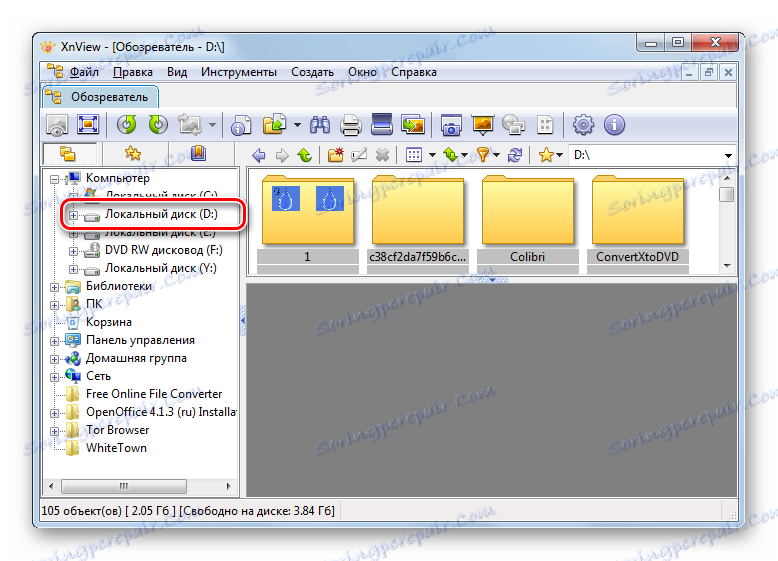
Task: Open the Окно menu
Action: 362,72
